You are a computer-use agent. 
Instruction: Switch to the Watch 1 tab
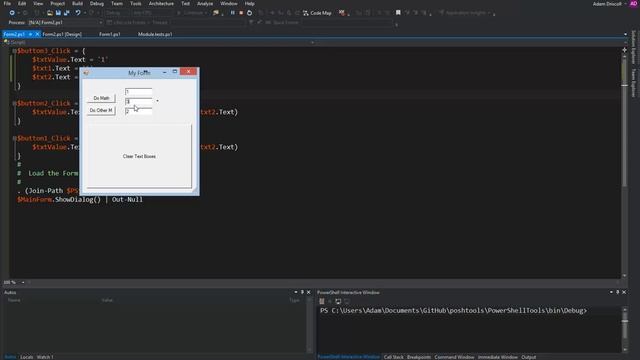[x=45, y=357]
